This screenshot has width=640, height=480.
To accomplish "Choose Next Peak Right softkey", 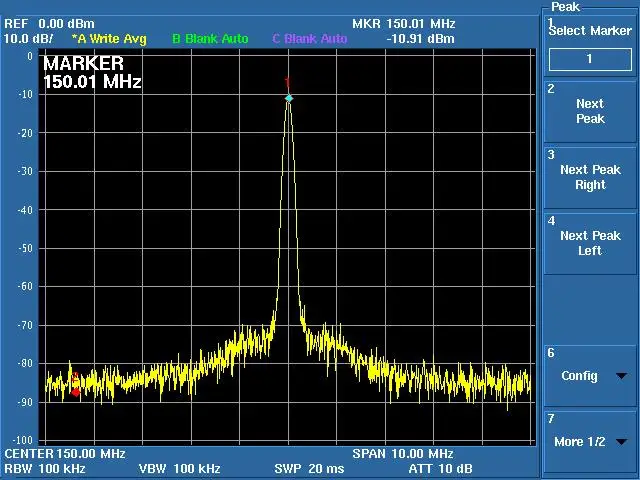I will click(x=590, y=178).
